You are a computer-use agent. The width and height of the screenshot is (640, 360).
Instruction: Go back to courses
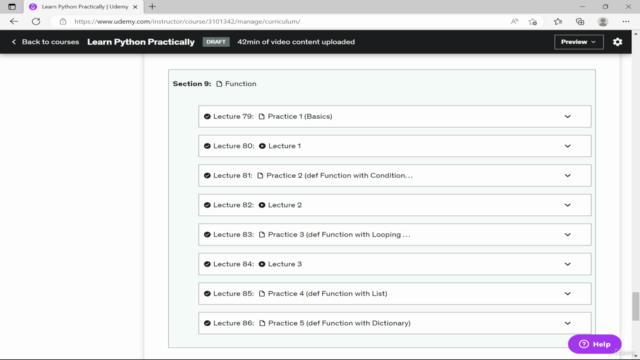45,42
